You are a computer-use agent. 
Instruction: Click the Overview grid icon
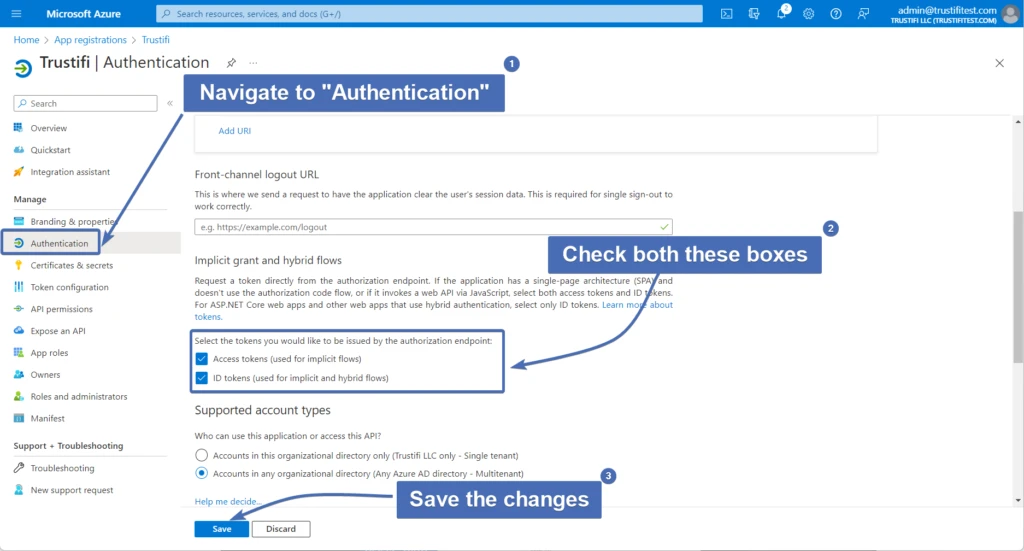click(x=18, y=128)
